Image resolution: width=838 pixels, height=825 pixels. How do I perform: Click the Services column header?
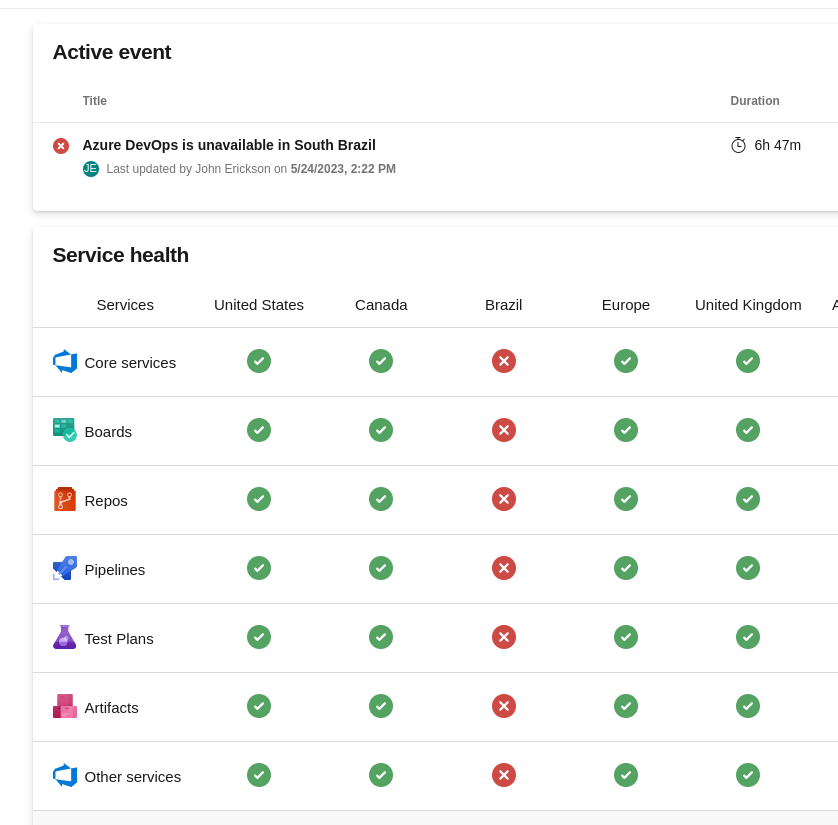click(x=125, y=305)
